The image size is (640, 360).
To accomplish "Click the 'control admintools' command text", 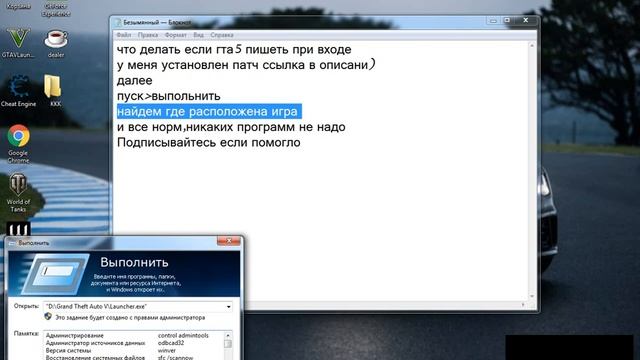I will click(183, 336).
